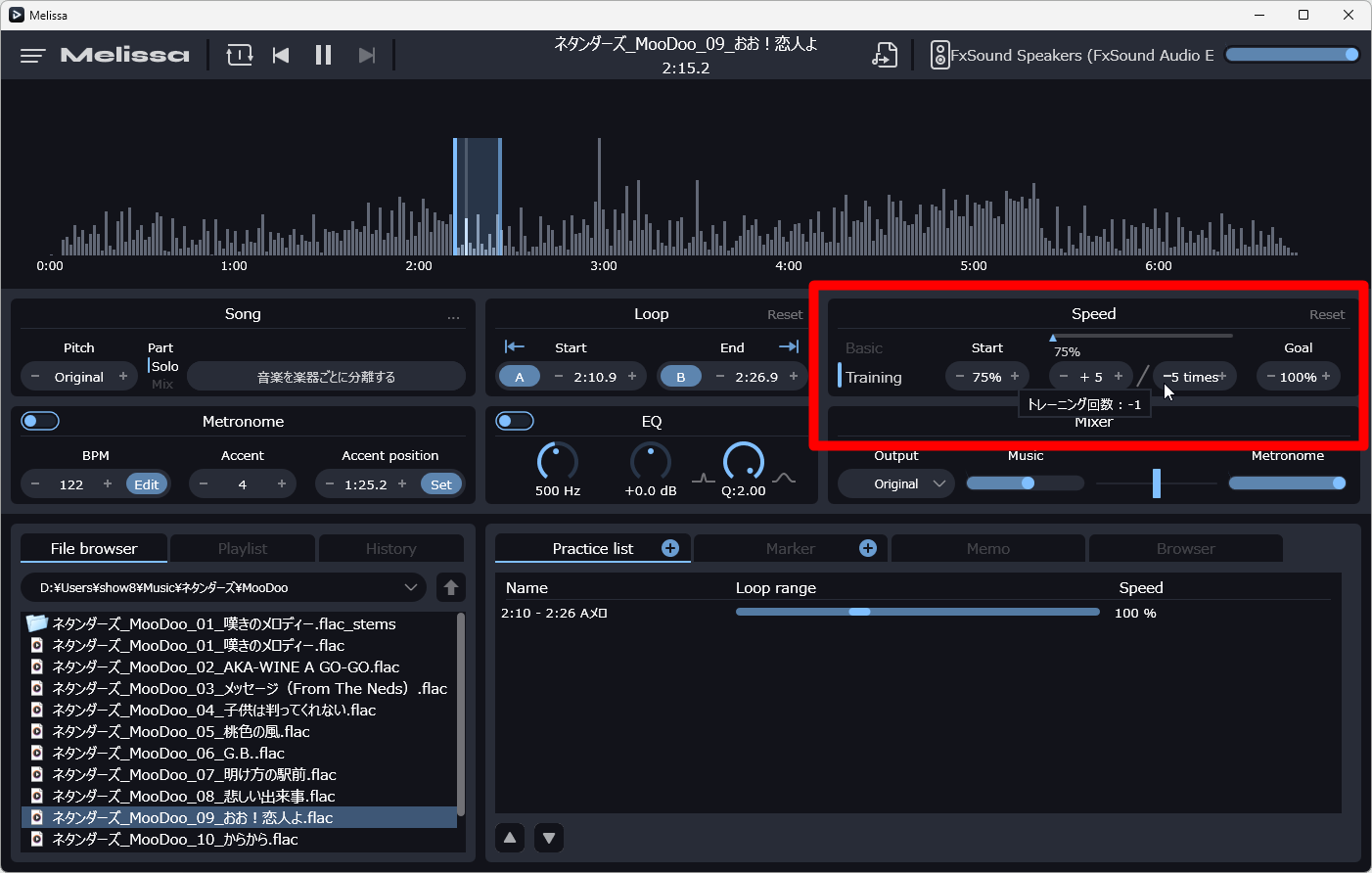Increase BPM value 122

click(108, 484)
